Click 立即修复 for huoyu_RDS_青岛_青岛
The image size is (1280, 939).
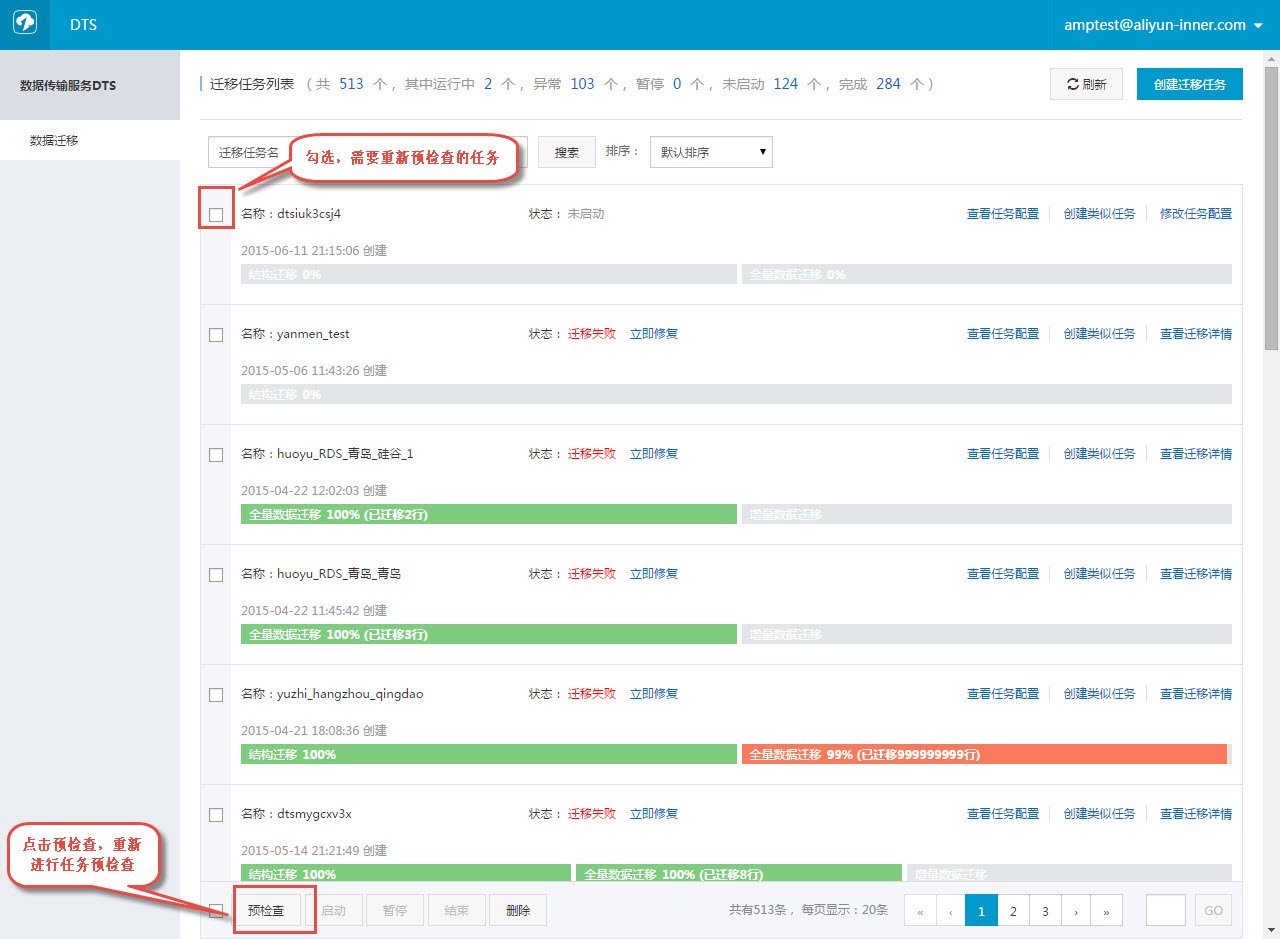click(x=654, y=574)
